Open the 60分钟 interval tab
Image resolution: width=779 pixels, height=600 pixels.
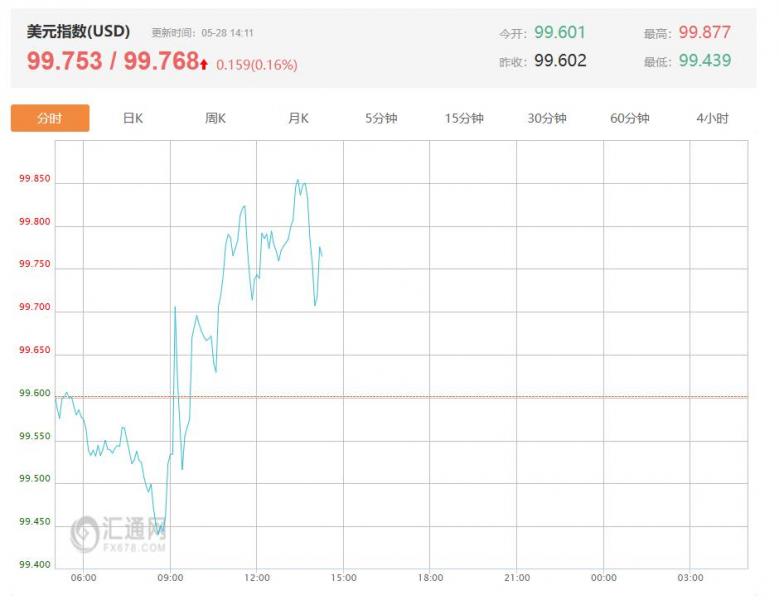click(629, 118)
